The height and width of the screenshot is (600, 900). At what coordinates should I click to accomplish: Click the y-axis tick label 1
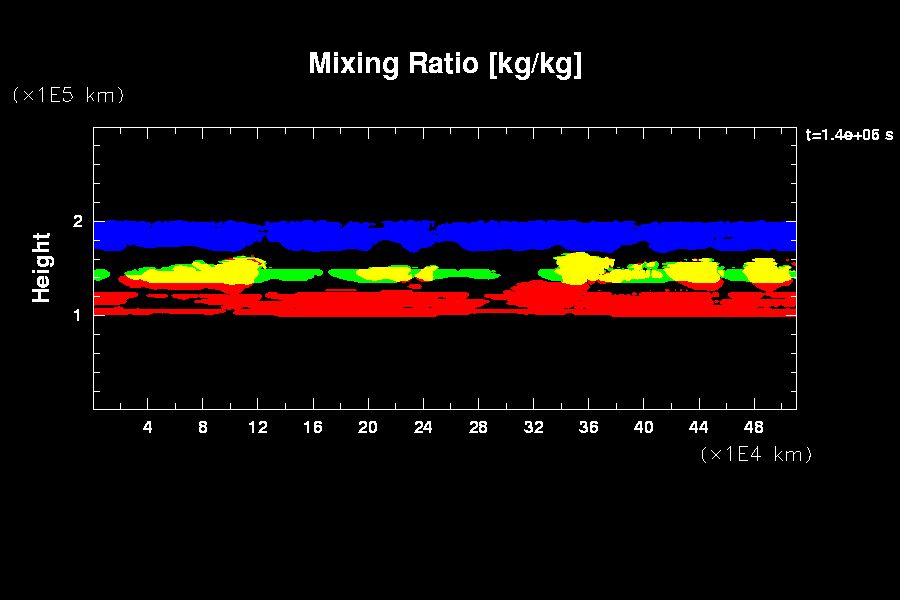(x=77, y=314)
